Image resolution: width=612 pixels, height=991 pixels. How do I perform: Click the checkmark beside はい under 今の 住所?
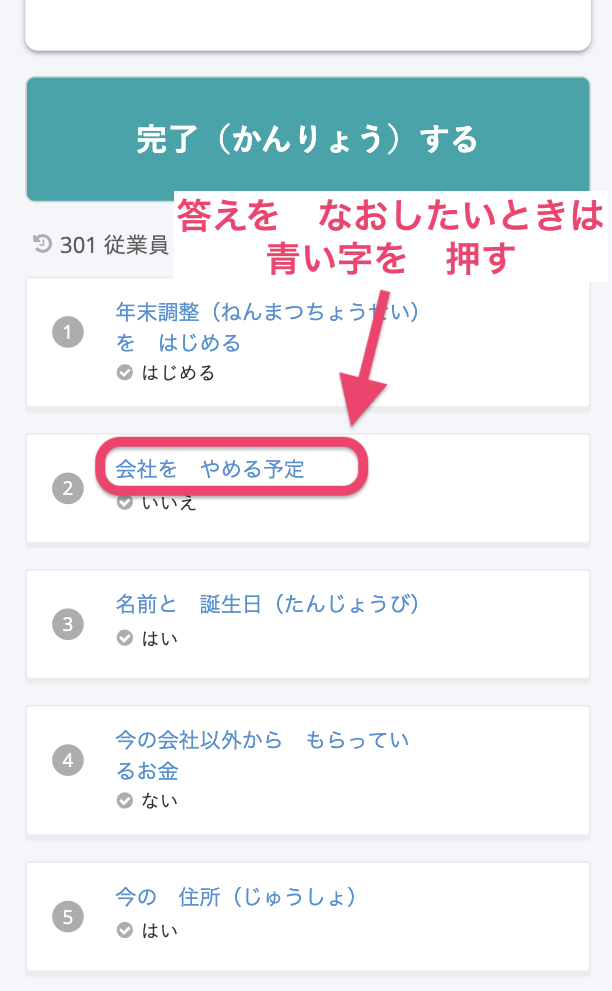click(125, 930)
